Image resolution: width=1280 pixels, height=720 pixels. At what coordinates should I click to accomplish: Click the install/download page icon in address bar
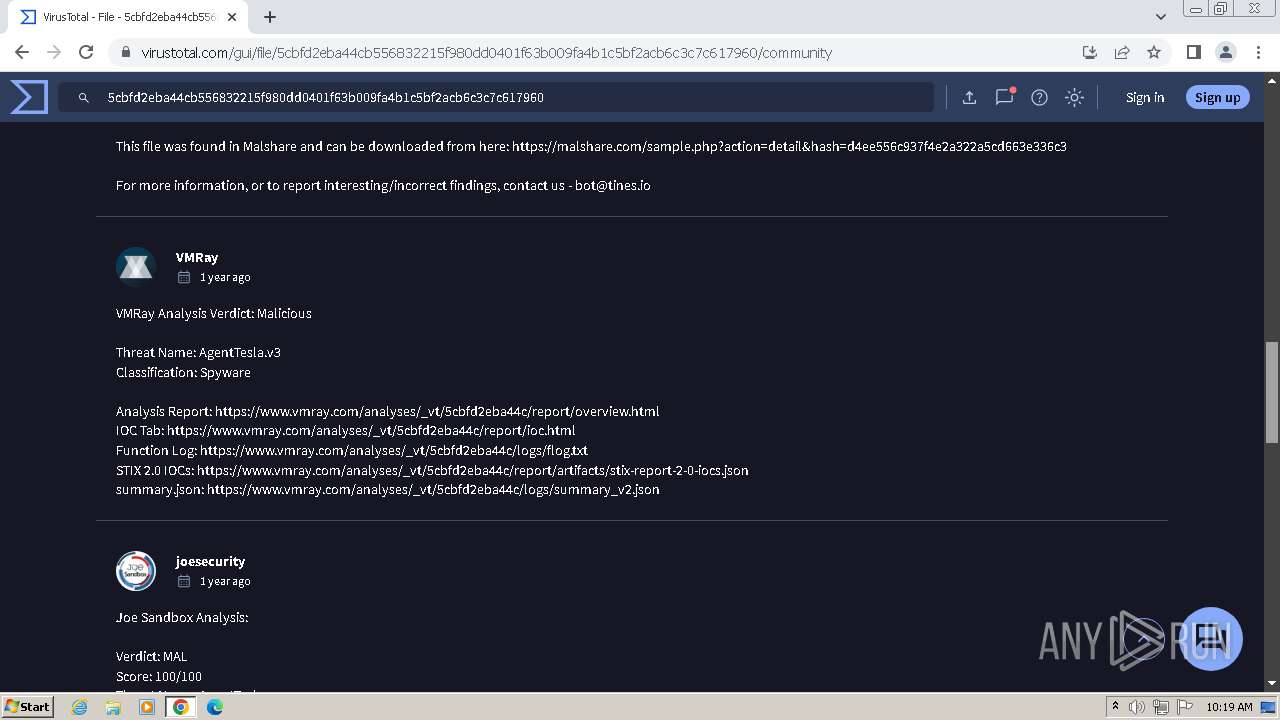click(x=1090, y=52)
